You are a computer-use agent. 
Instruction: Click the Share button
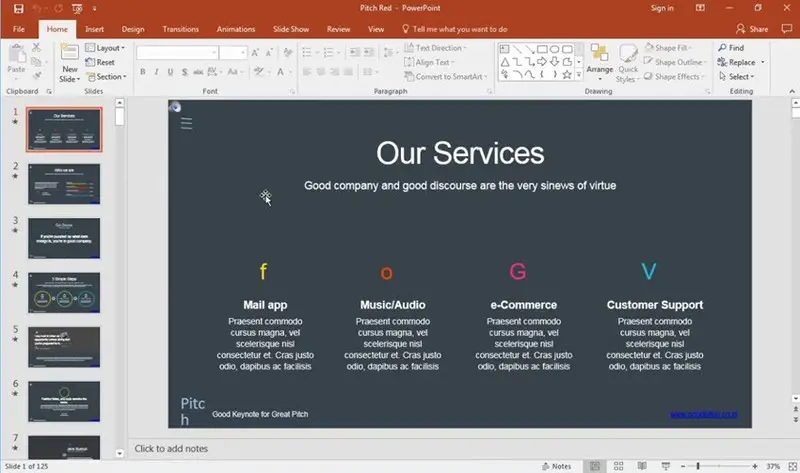point(752,29)
